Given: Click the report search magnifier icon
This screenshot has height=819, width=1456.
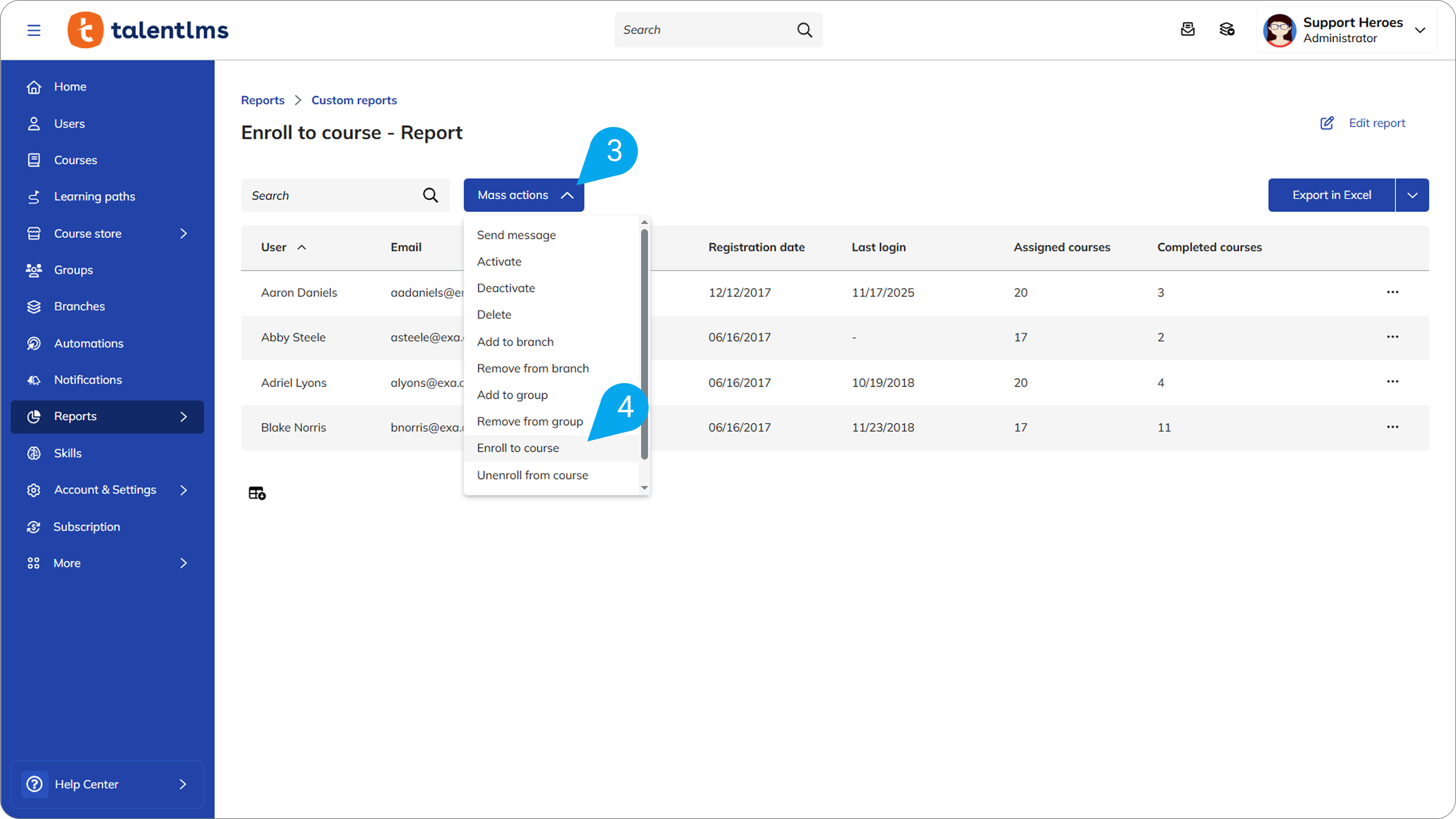Looking at the screenshot, I should (430, 195).
